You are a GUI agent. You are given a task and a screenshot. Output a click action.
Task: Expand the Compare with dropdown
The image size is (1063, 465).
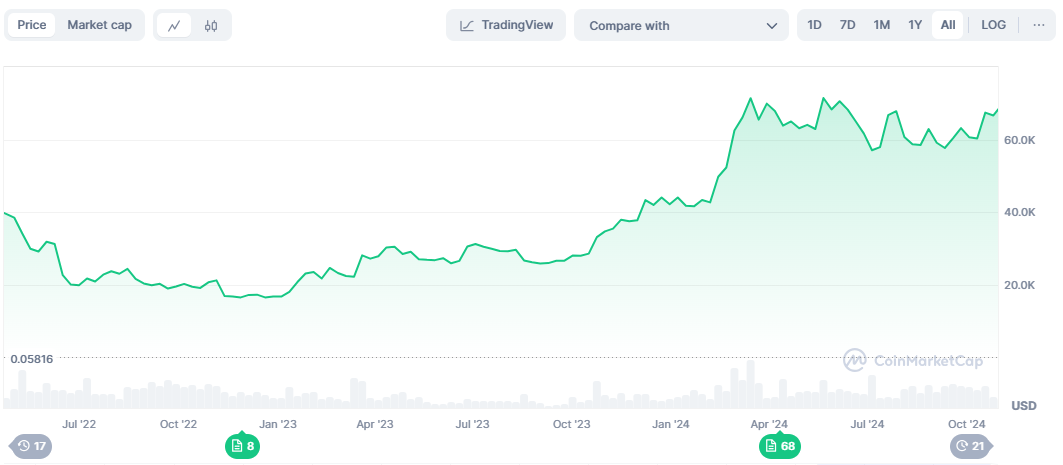pos(681,26)
